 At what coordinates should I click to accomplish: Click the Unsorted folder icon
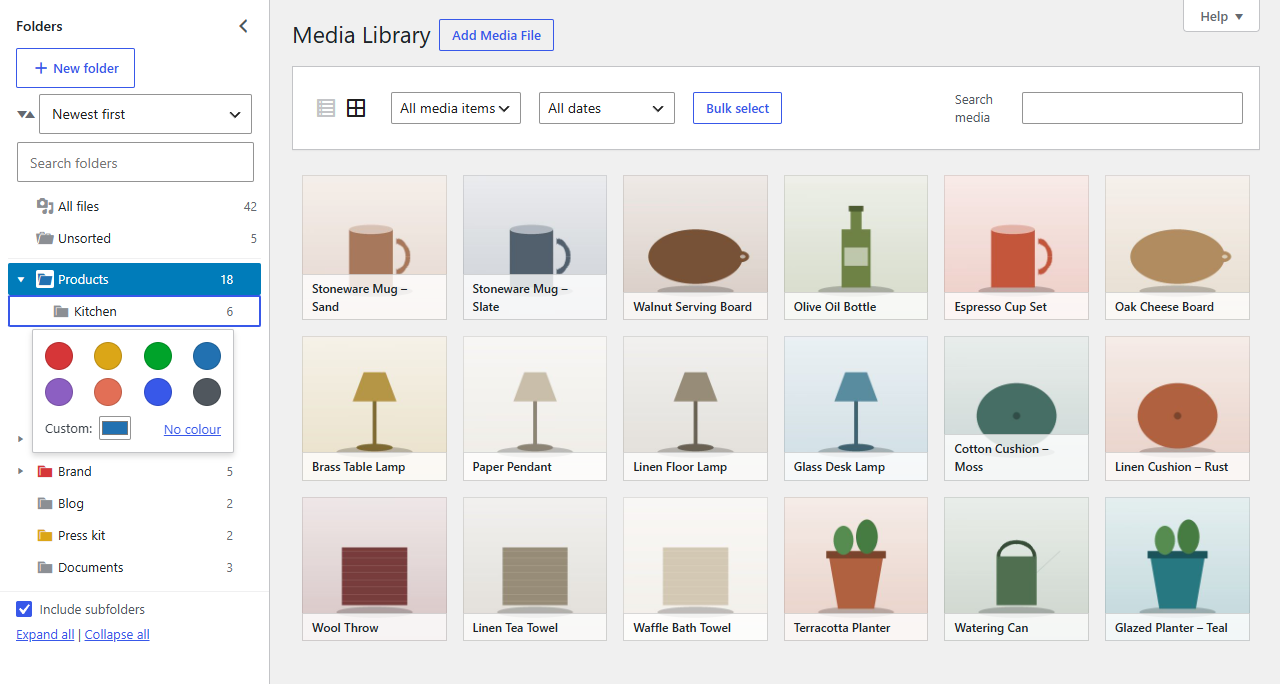45,238
